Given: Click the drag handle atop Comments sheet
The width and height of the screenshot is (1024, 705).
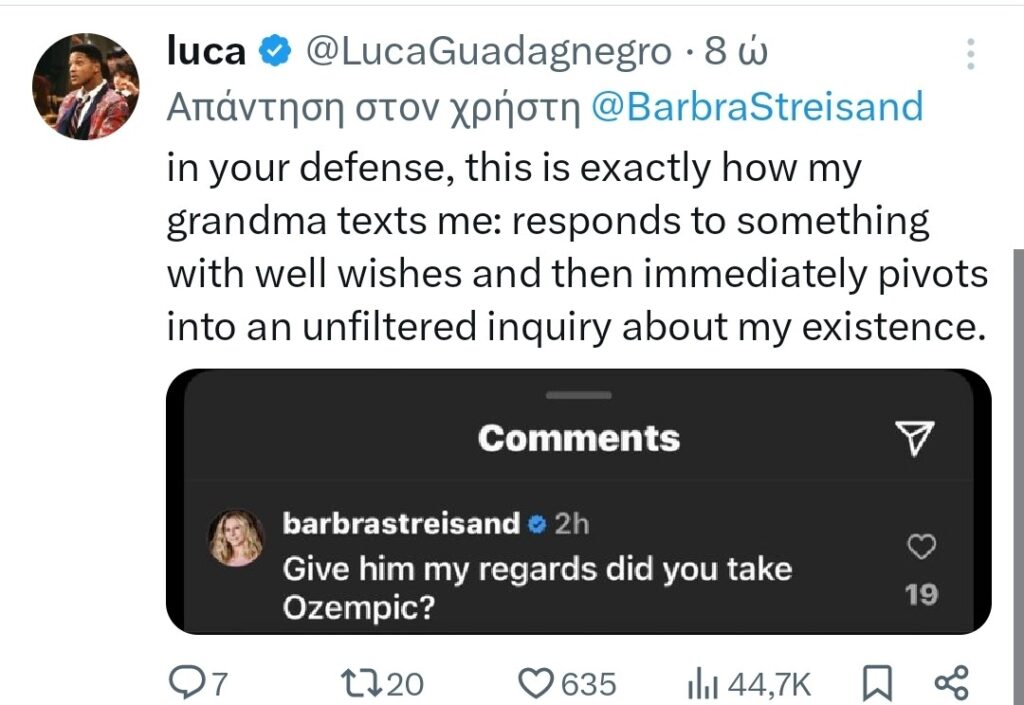Looking at the screenshot, I should [579, 395].
